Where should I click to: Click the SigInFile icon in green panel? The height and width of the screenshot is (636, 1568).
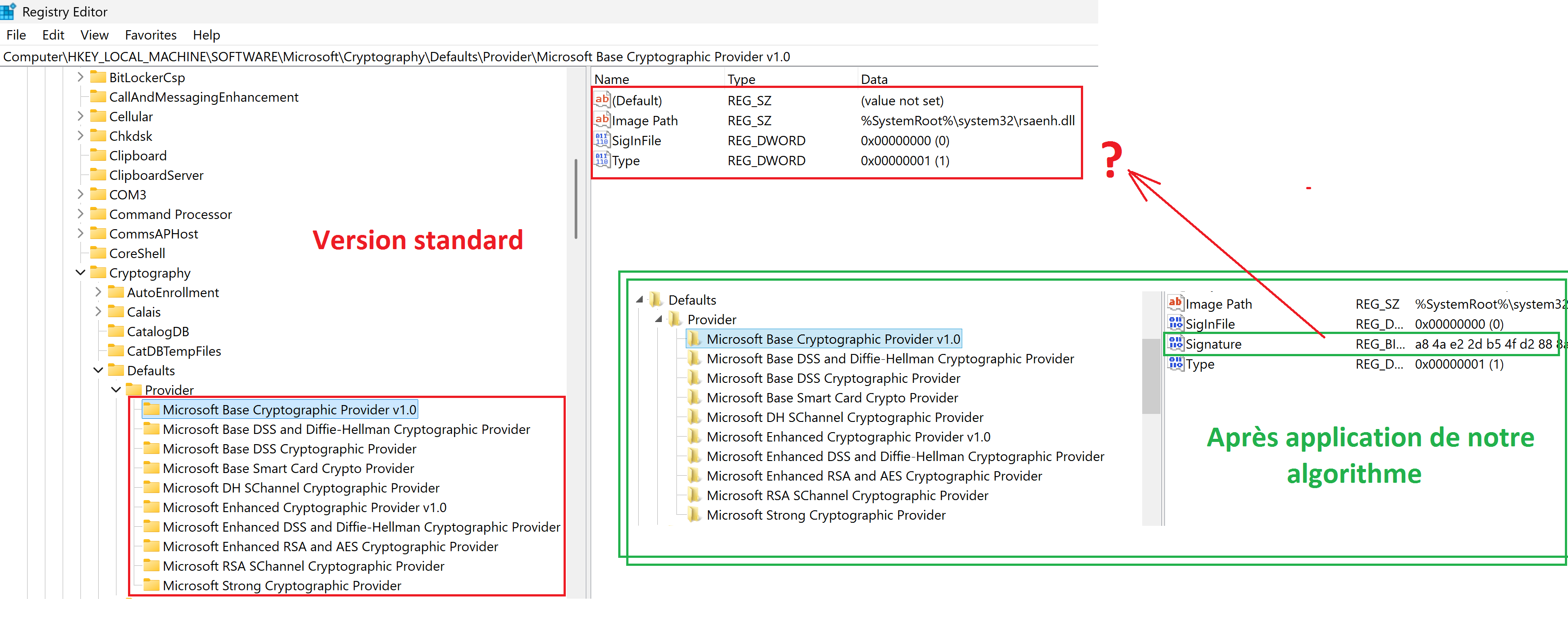[x=1176, y=323]
